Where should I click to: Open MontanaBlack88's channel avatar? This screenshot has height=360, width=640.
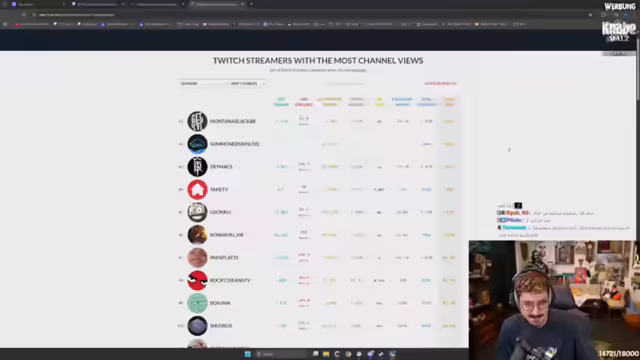pyautogui.click(x=197, y=121)
